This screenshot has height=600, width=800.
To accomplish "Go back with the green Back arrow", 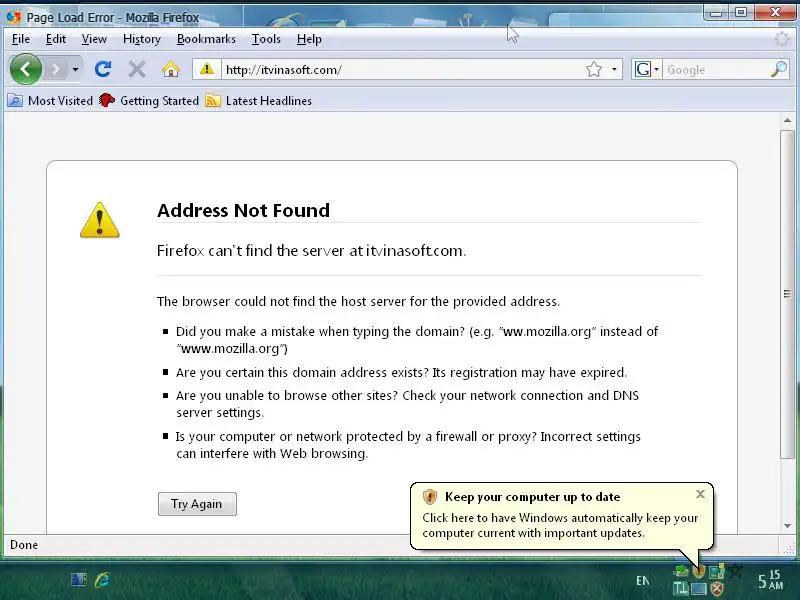I will (x=26, y=69).
